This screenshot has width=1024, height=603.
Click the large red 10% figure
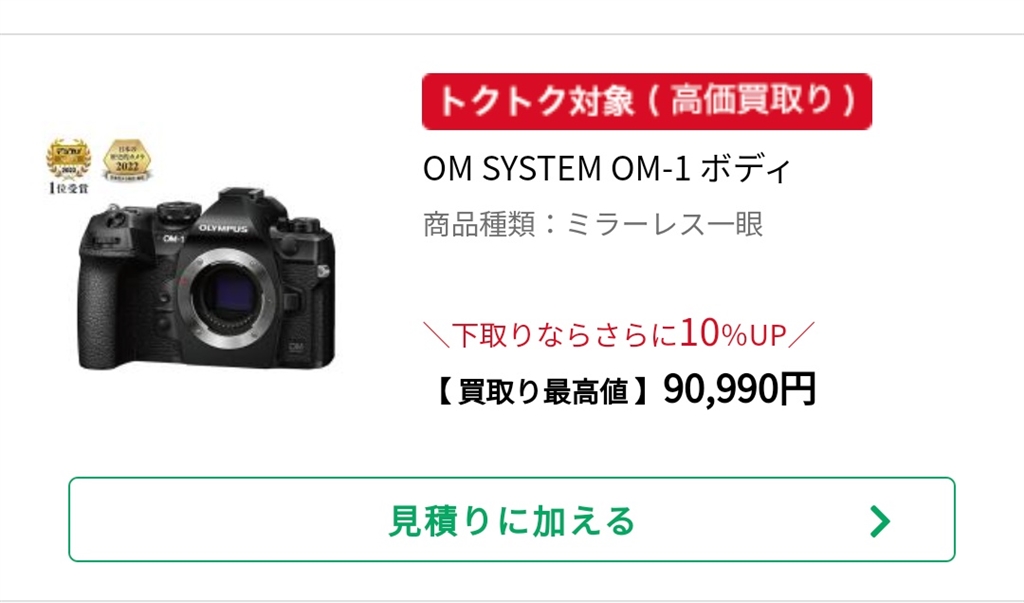(713, 333)
